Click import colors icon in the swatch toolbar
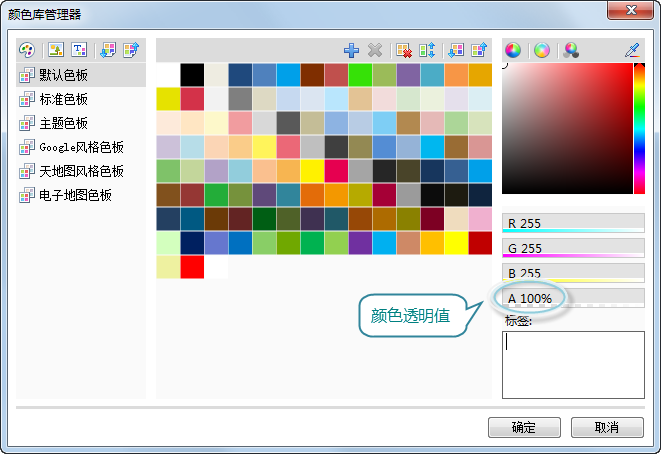Viewport: 661px width, 454px height. (x=456, y=51)
